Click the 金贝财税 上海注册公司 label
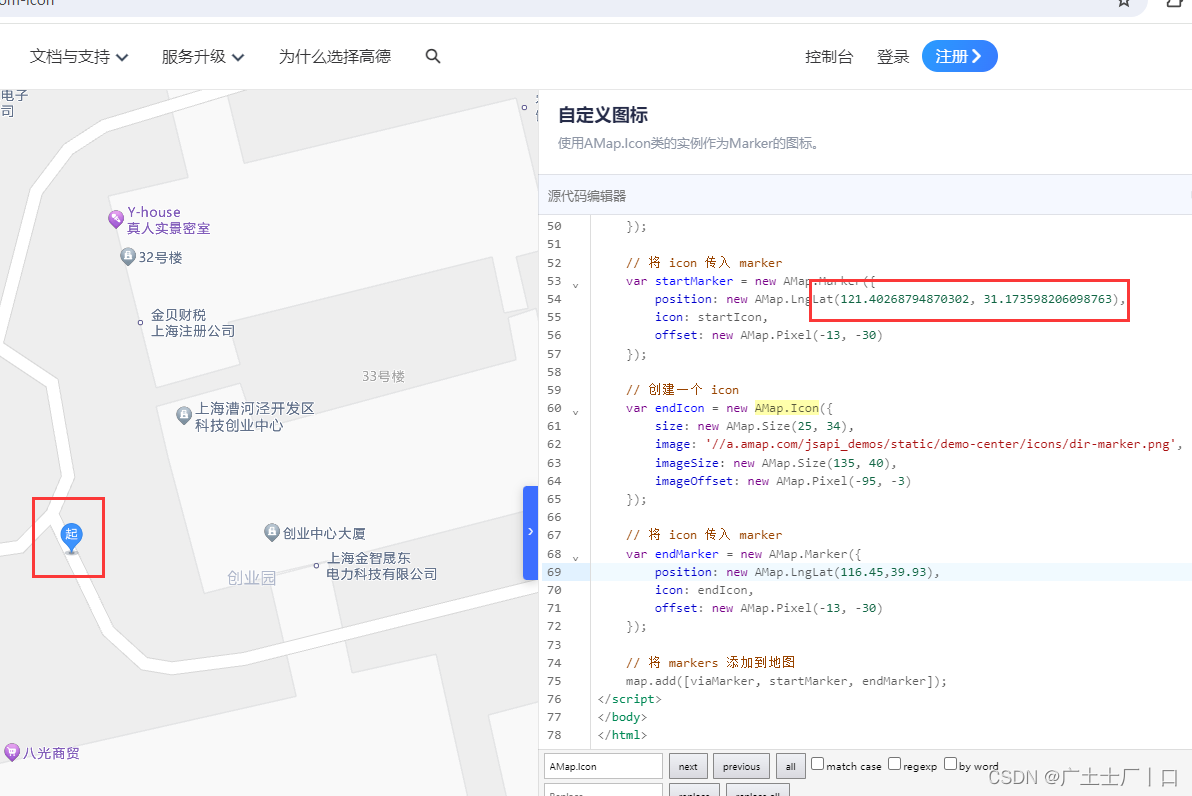This screenshot has height=796, width=1192. pos(193,323)
